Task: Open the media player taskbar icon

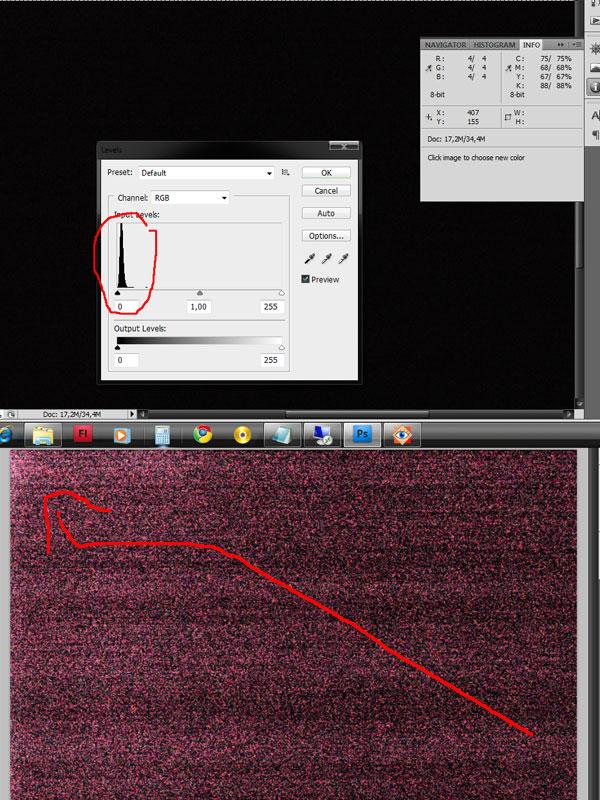Action: (x=121, y=435)
